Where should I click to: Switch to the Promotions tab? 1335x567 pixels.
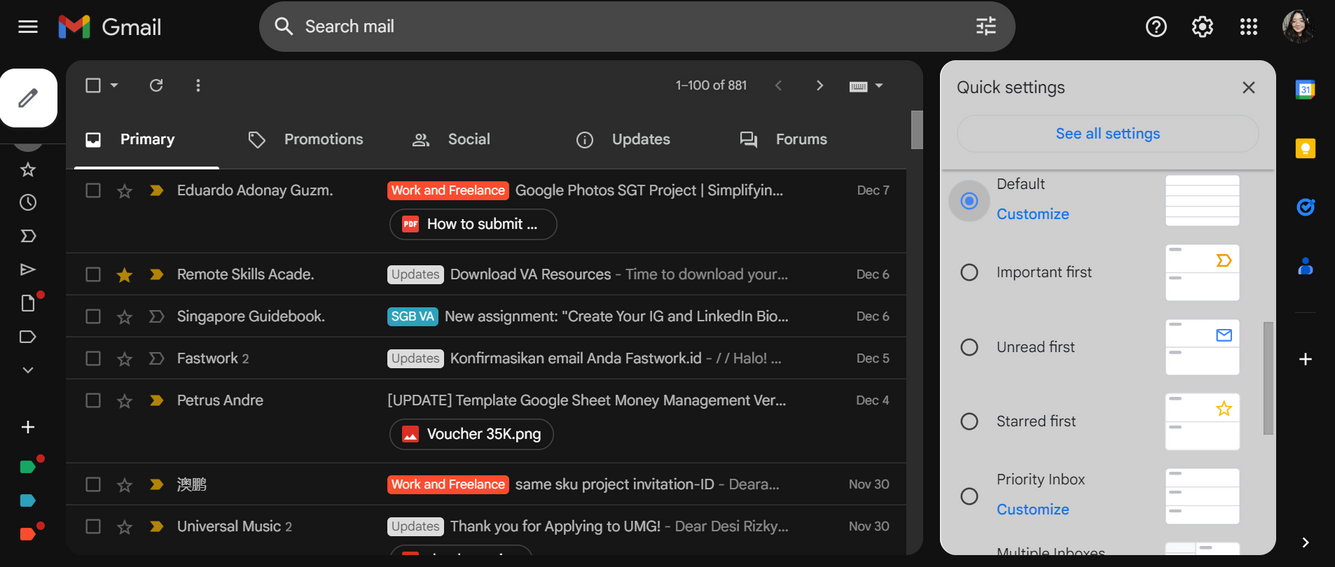click(306, 140)
